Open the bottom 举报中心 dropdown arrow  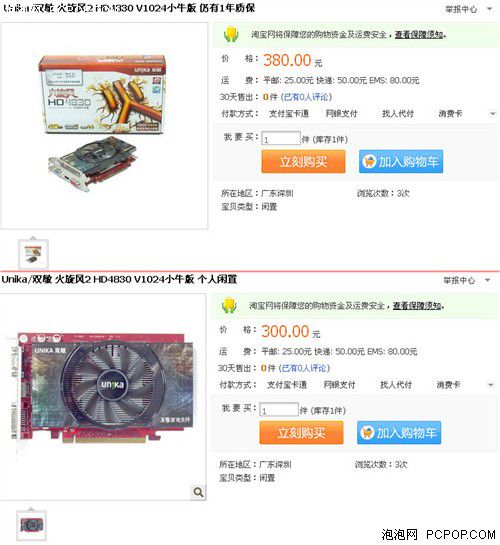coord(487,280)
